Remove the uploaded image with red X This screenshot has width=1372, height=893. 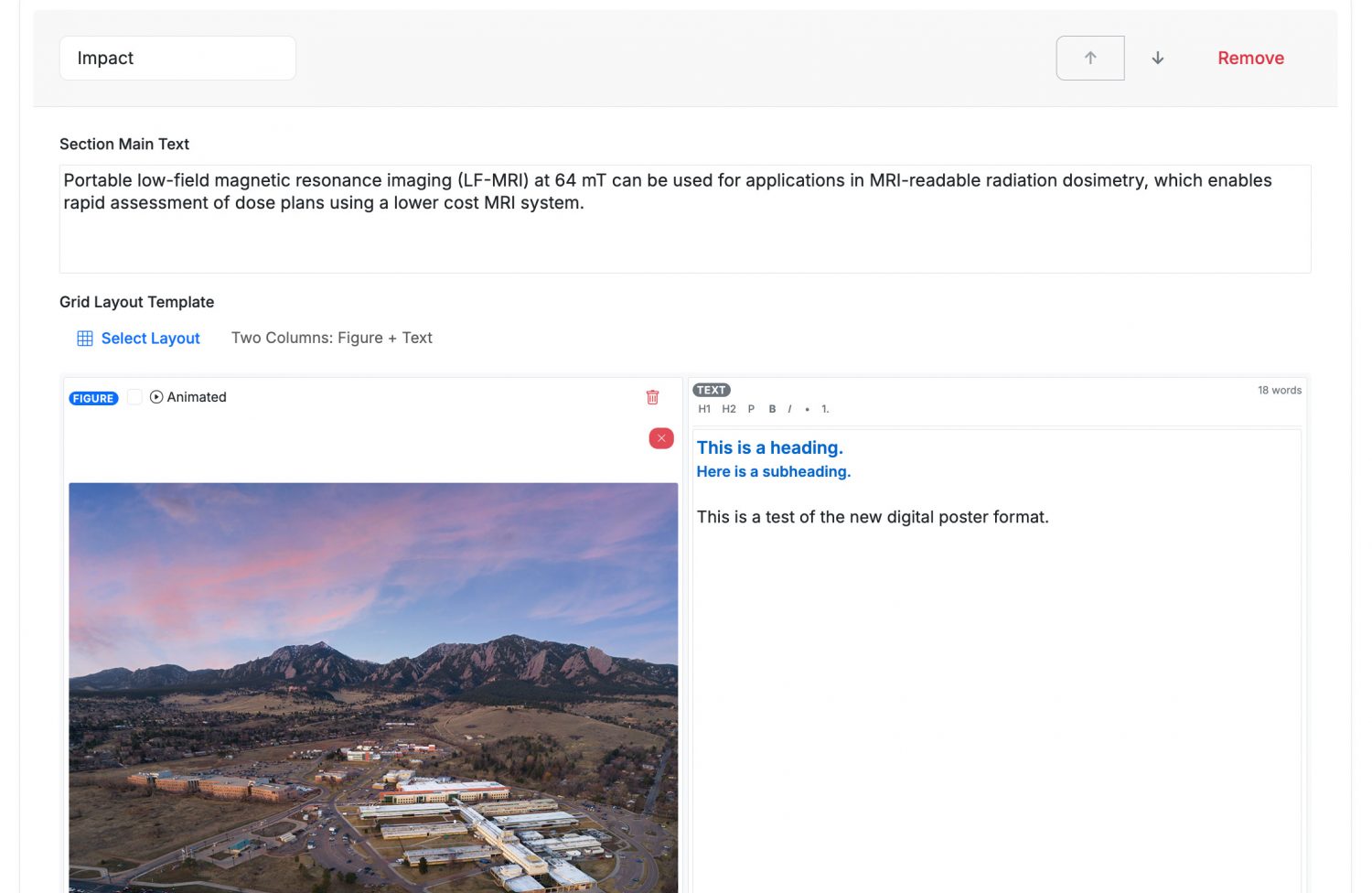pos(661,438)
